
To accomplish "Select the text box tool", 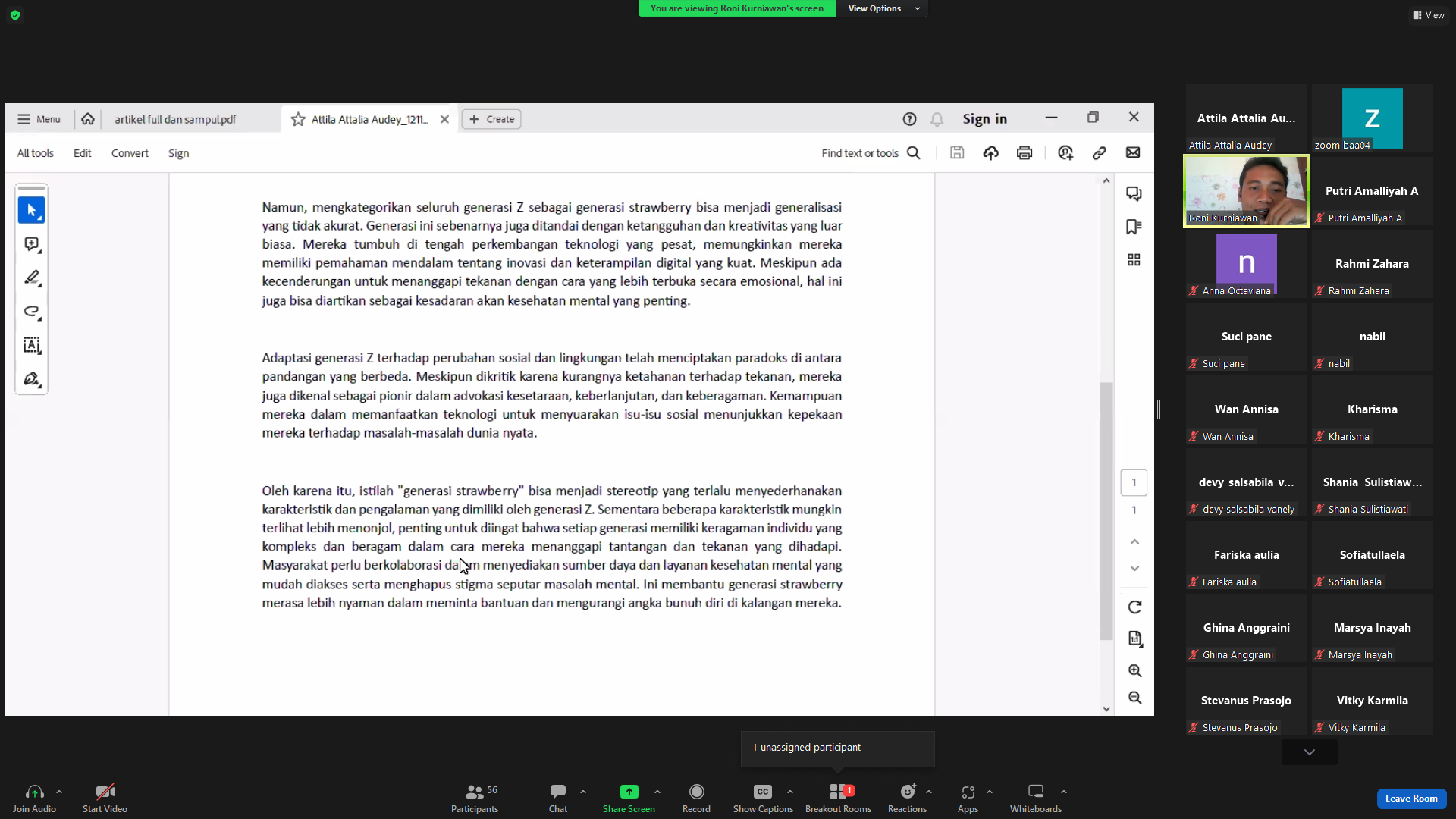I will pos(31,345).
